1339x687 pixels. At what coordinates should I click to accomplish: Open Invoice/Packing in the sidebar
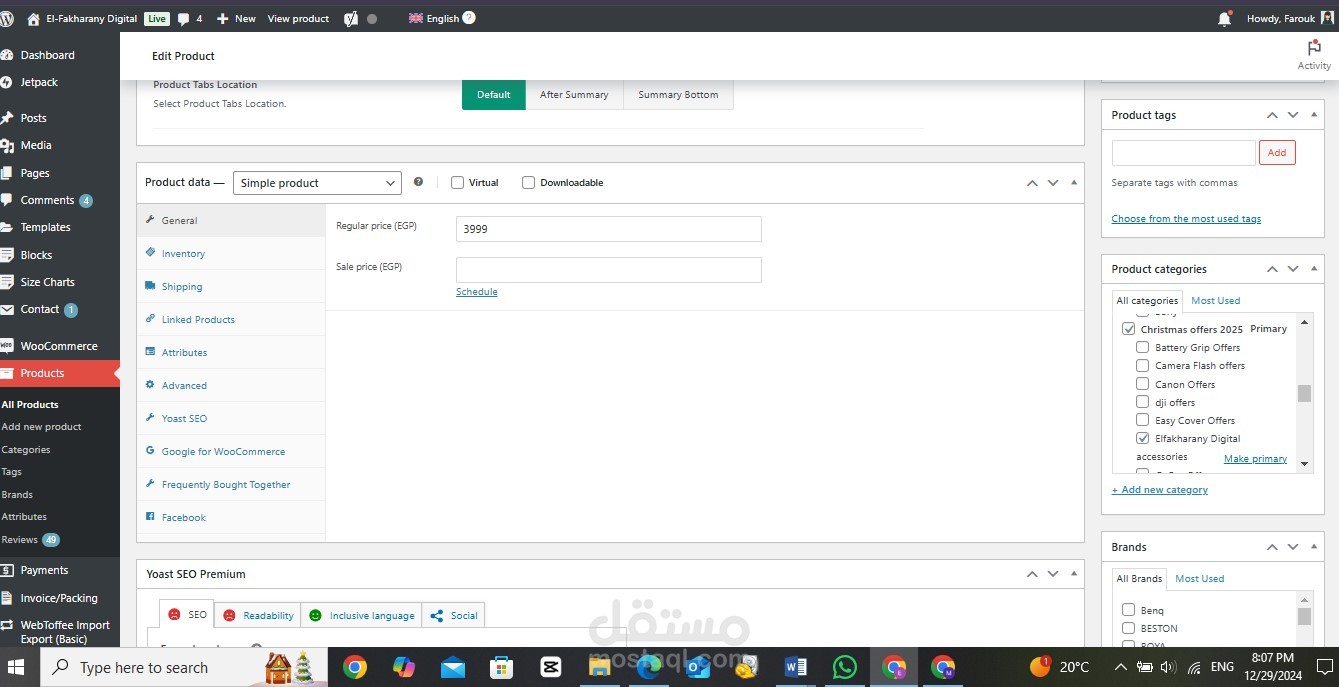coord(60,598)
